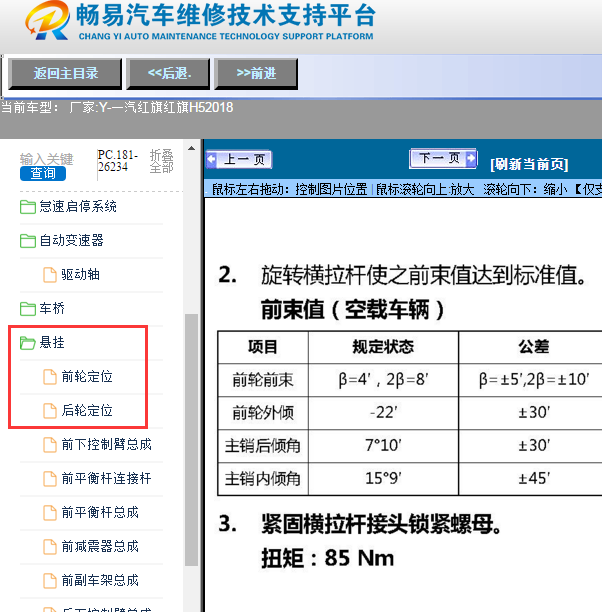Open the 自动变速器 tree item

[x=71, y=240]
